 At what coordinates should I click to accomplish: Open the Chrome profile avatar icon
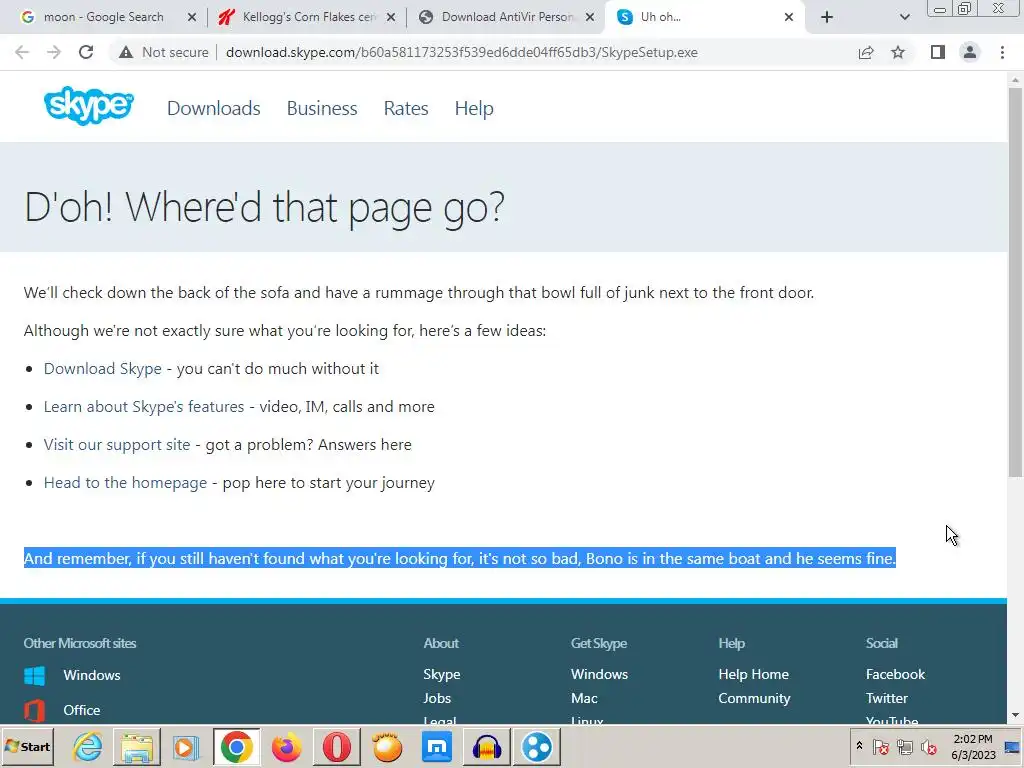(x=970, y=52)
